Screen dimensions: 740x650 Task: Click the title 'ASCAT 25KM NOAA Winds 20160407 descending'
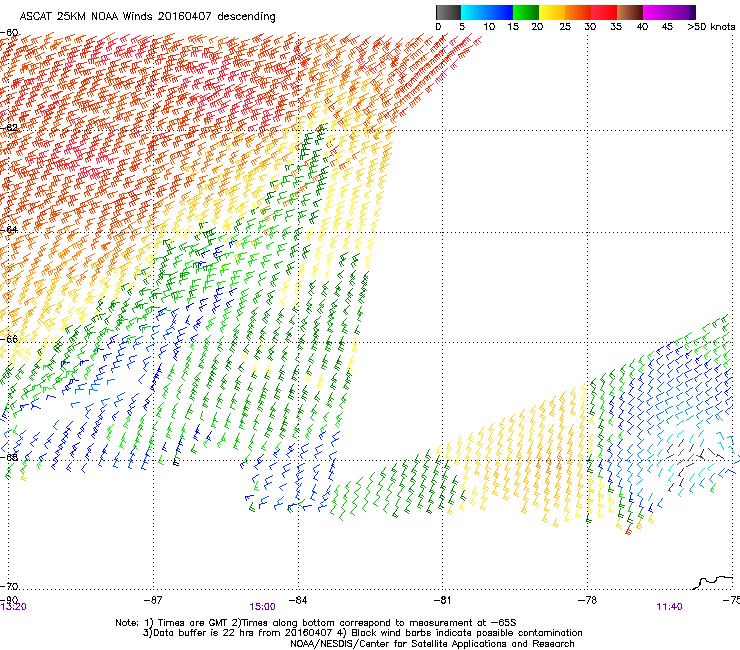coord(147,17)
